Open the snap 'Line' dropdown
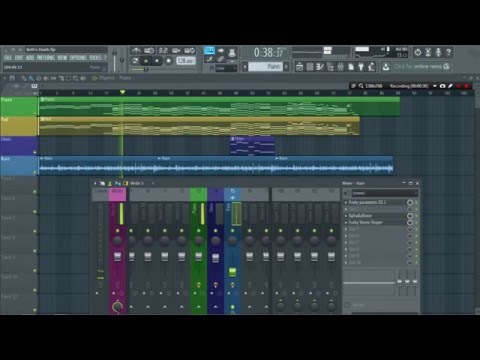The image size is (480, 360). [x=226, y=68]
